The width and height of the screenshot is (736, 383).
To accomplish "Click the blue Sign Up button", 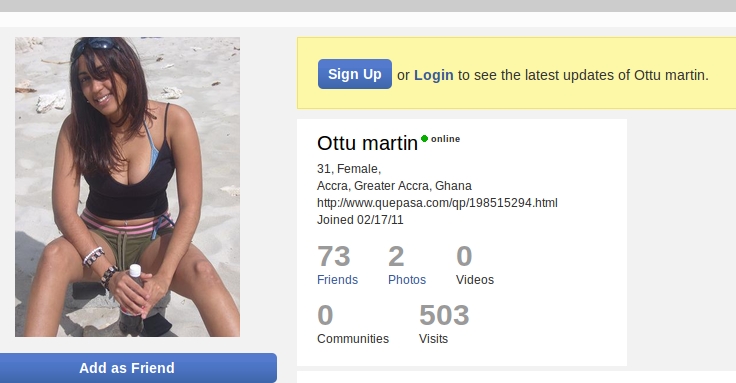I will pos(355,74).
